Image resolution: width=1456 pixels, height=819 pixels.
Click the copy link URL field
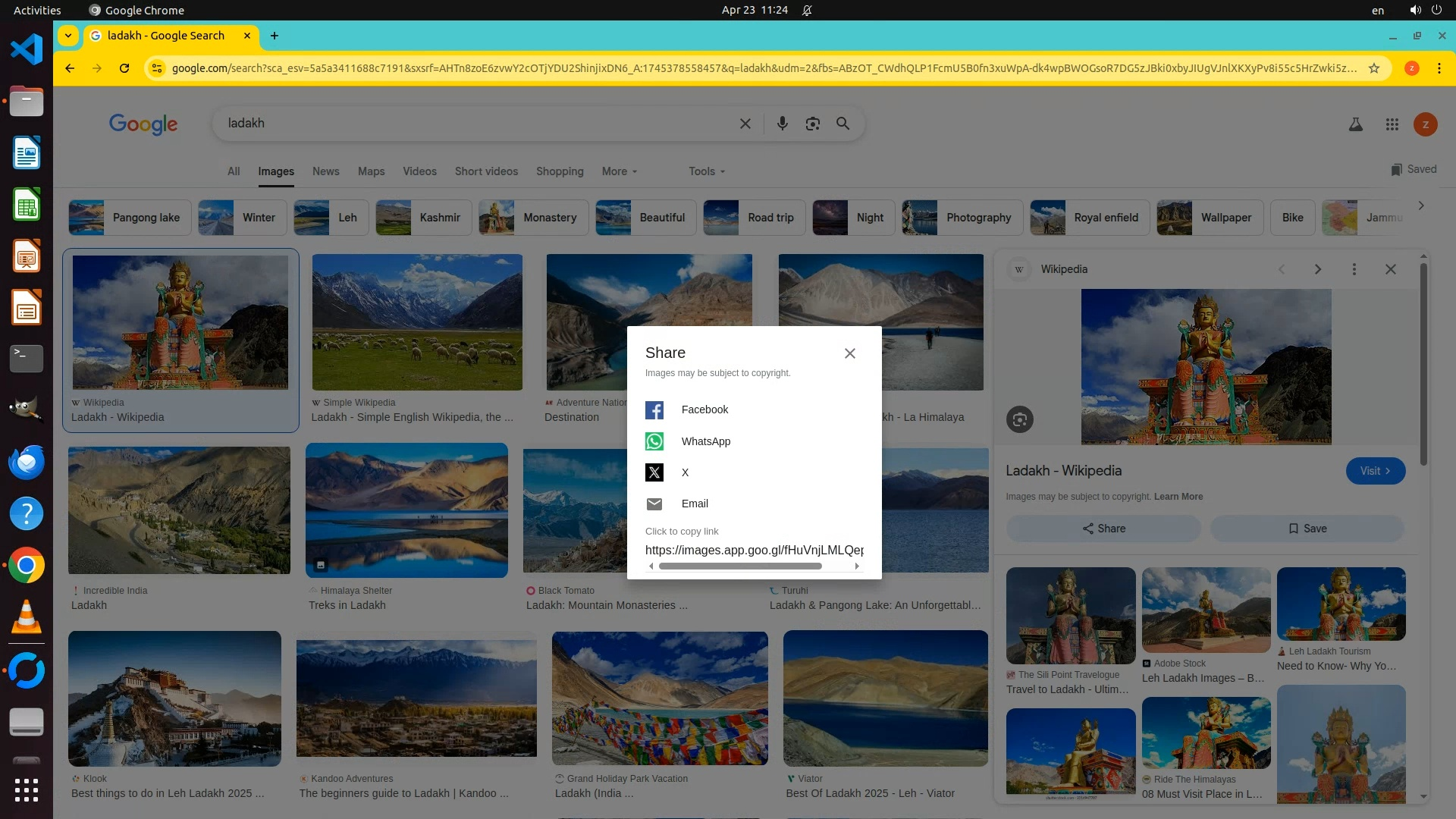(754, 551)
